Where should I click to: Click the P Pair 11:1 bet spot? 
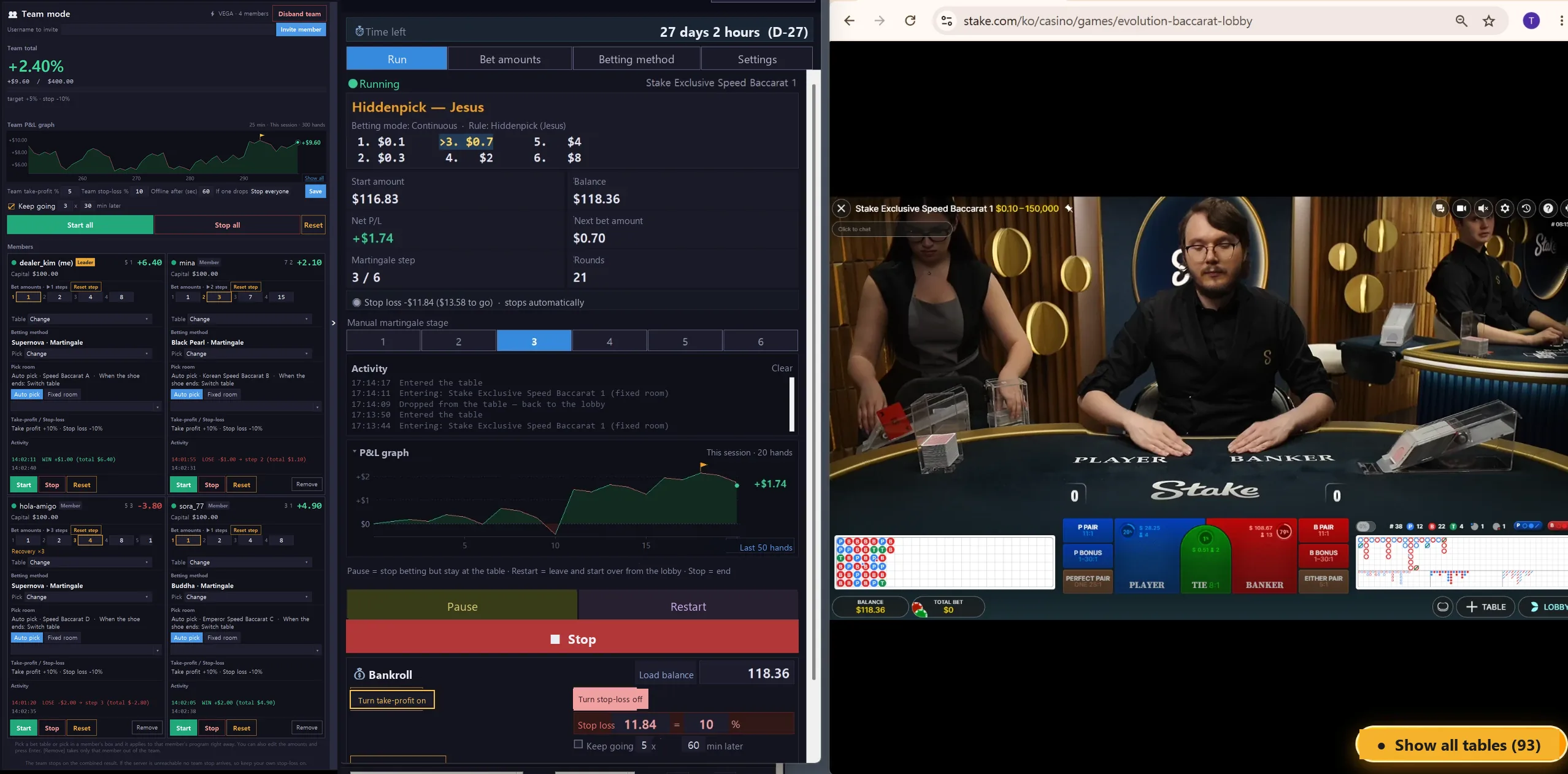1088,530
